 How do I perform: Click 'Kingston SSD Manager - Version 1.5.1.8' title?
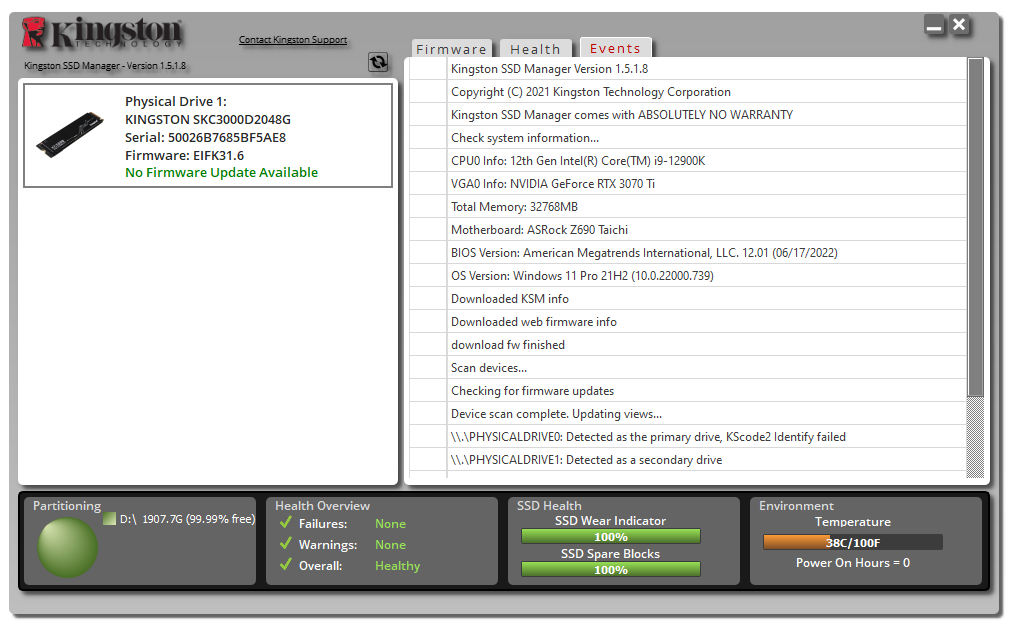click(x=105, y=66)
